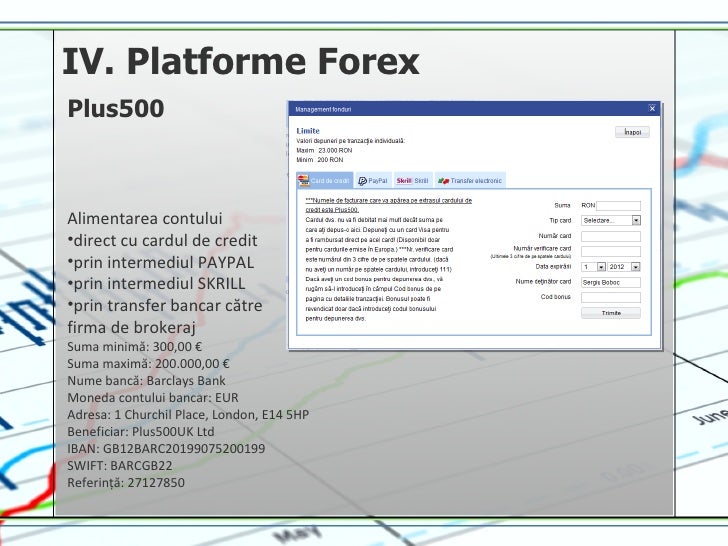Click the 'Maxim 23.000 RON' text
The image size is (728, 546).
tap(325, 150)
